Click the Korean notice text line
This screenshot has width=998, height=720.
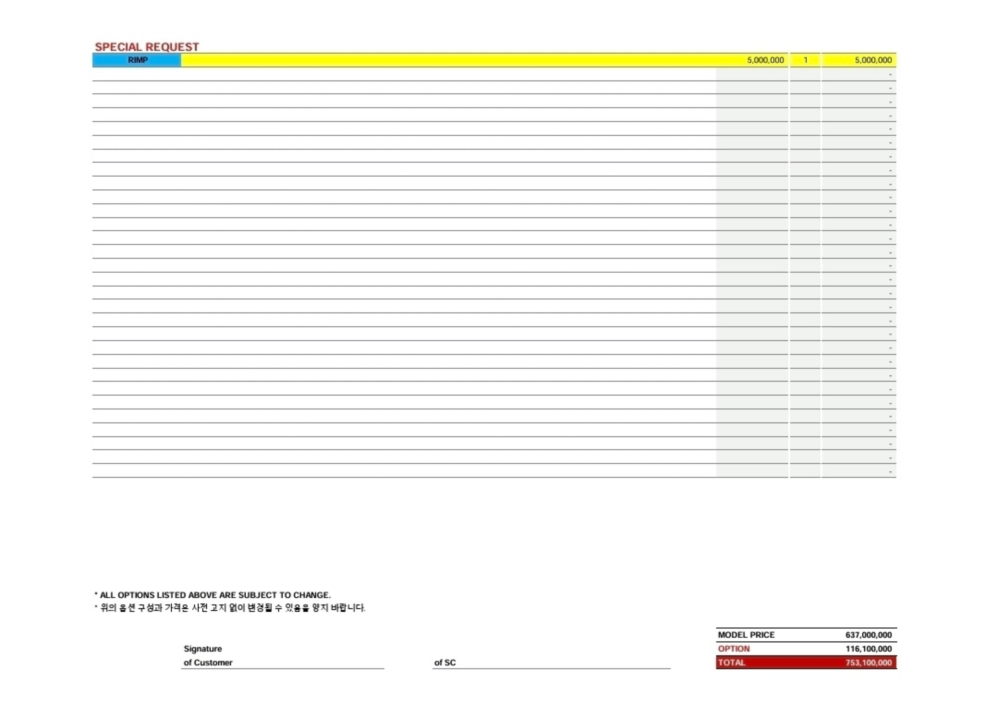tap(230, 608)
